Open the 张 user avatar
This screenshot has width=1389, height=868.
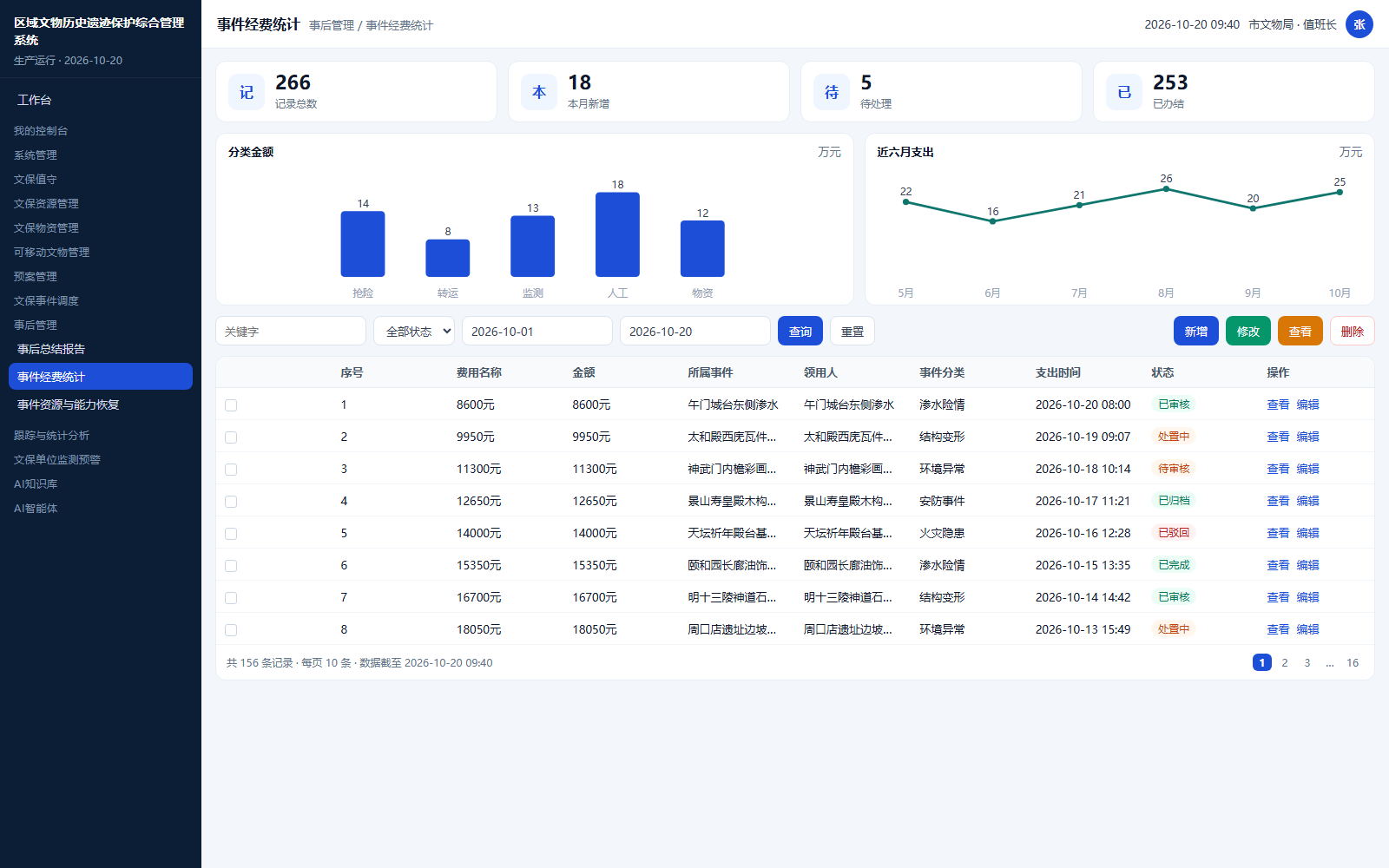coord(1359,24)
